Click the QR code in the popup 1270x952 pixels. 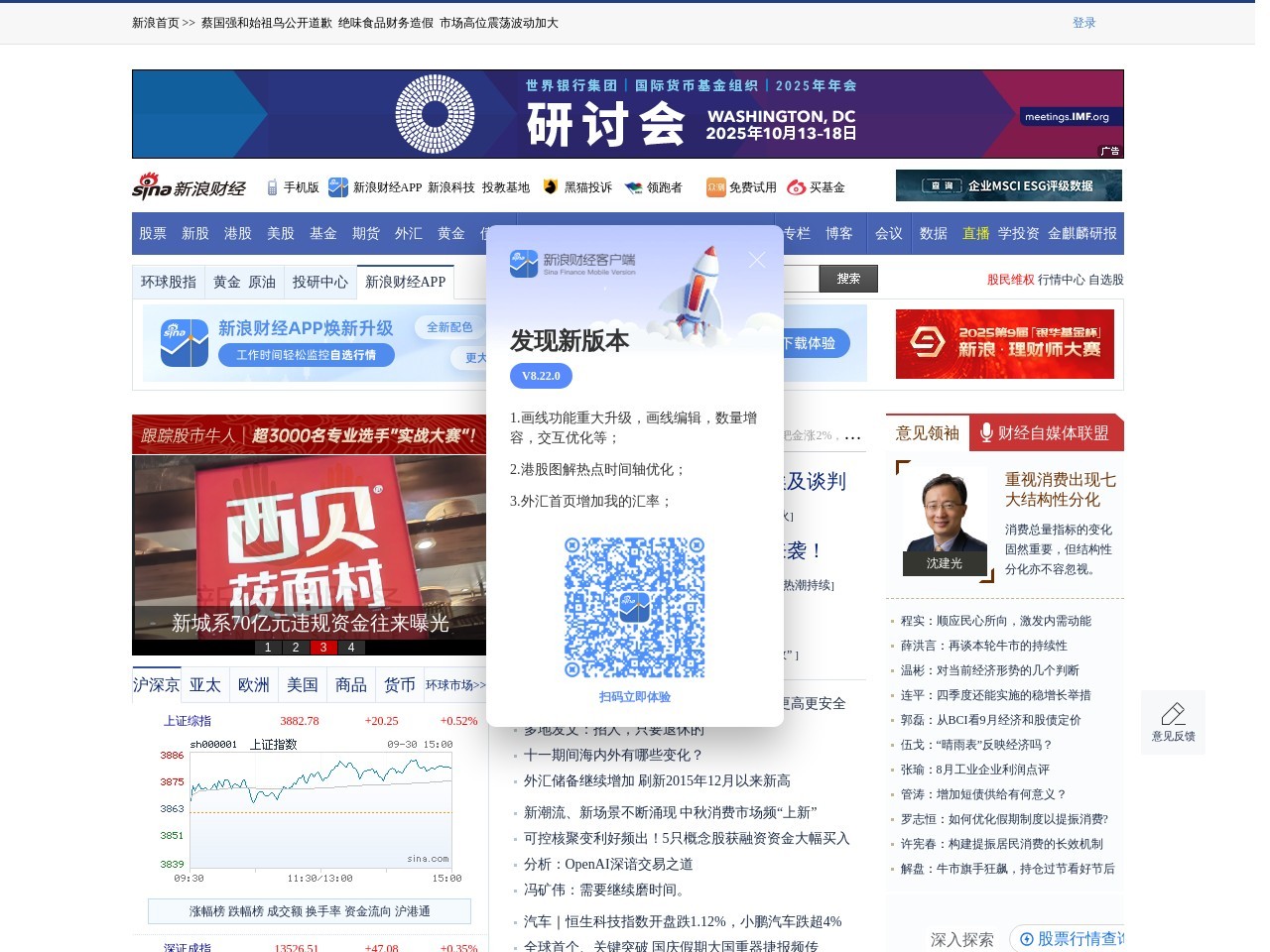pos(634,607)
